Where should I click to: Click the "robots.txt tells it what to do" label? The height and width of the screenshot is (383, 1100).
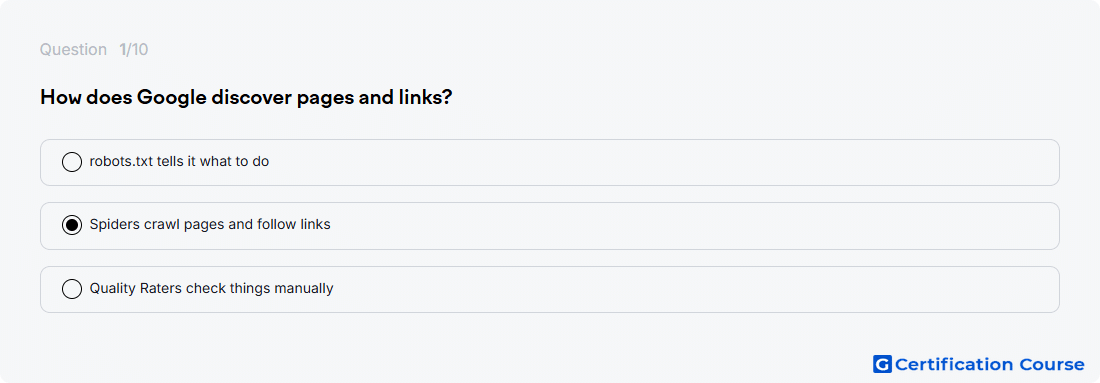click(x=179, y=161)
